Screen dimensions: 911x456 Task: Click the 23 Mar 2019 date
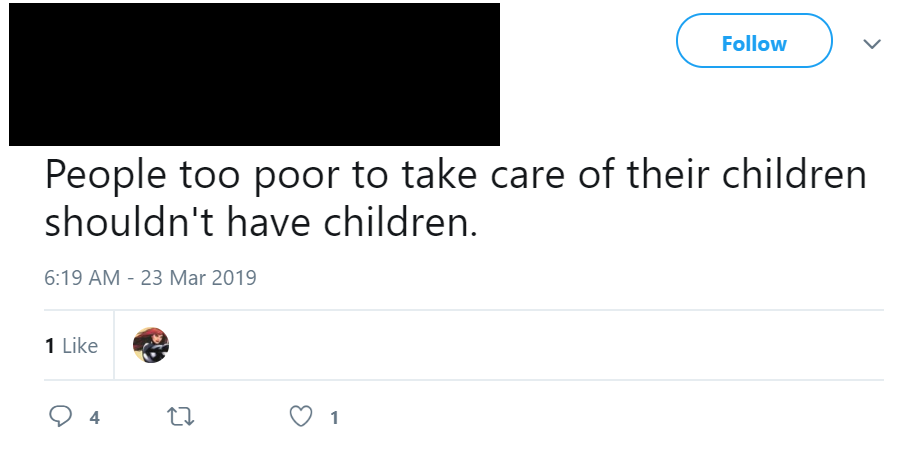pos(199,277)
